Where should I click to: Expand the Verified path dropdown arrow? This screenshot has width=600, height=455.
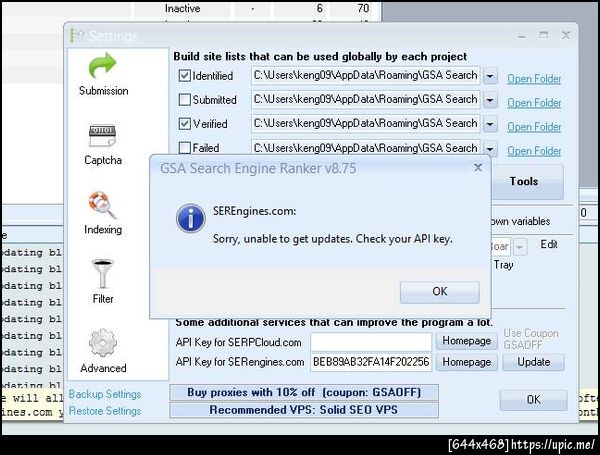pos(490,124)
